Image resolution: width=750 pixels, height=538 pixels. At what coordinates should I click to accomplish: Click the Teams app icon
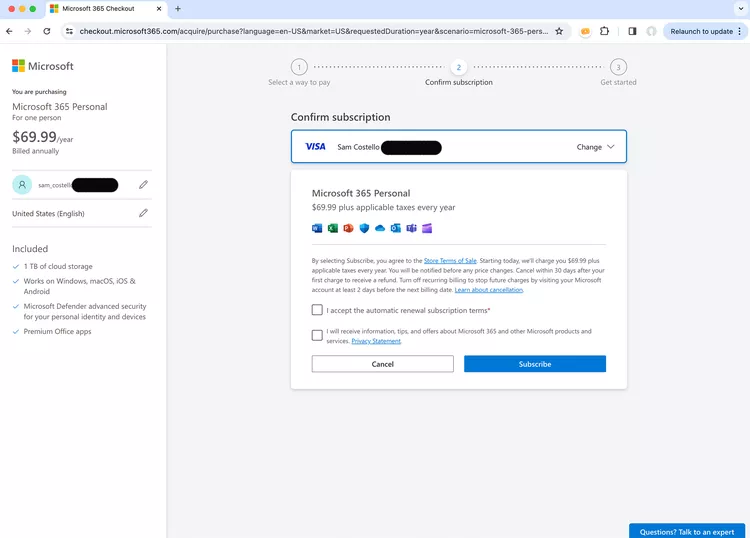pos(411,228)
